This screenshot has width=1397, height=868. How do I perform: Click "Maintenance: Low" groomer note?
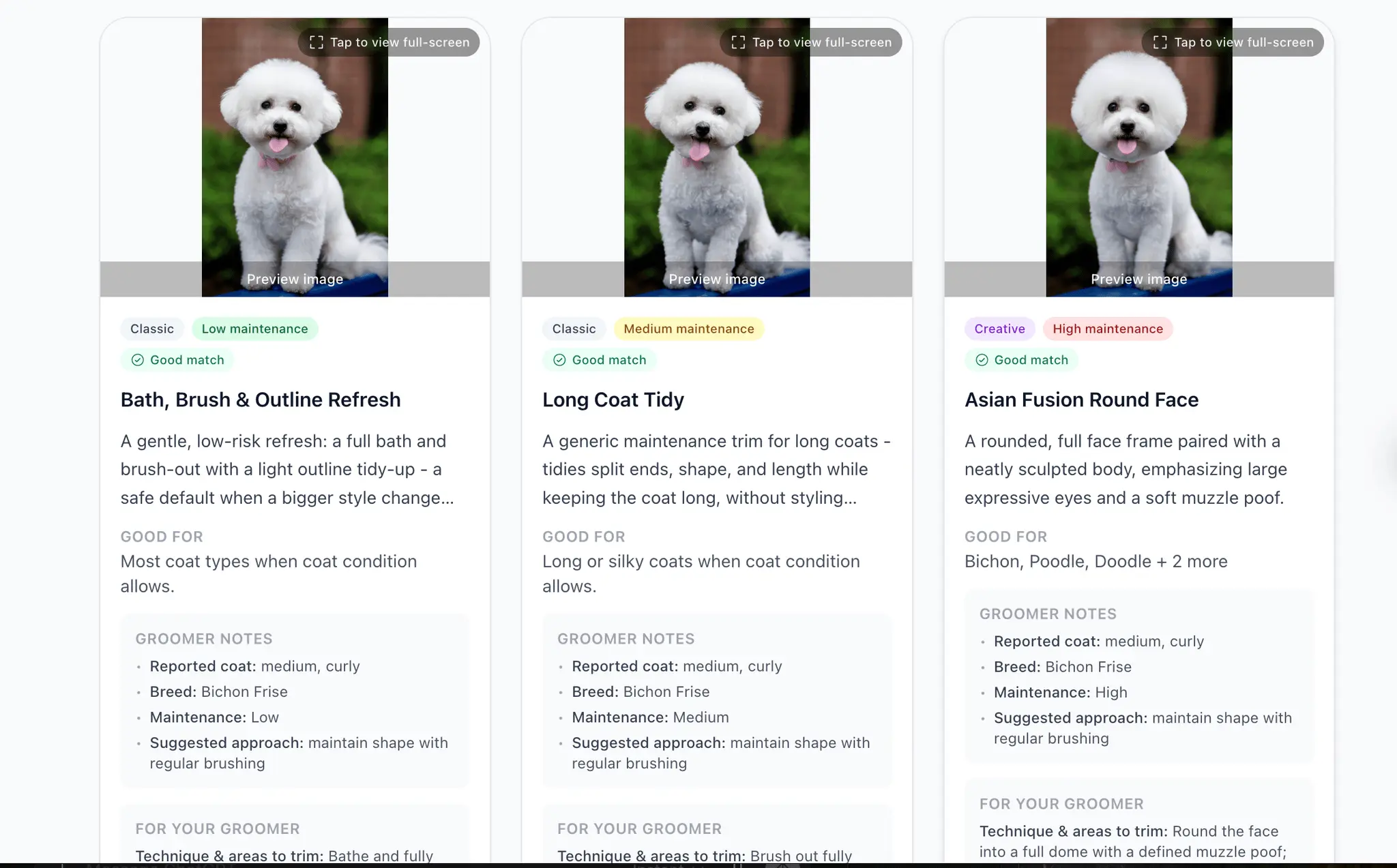click(x=214, y=717)
